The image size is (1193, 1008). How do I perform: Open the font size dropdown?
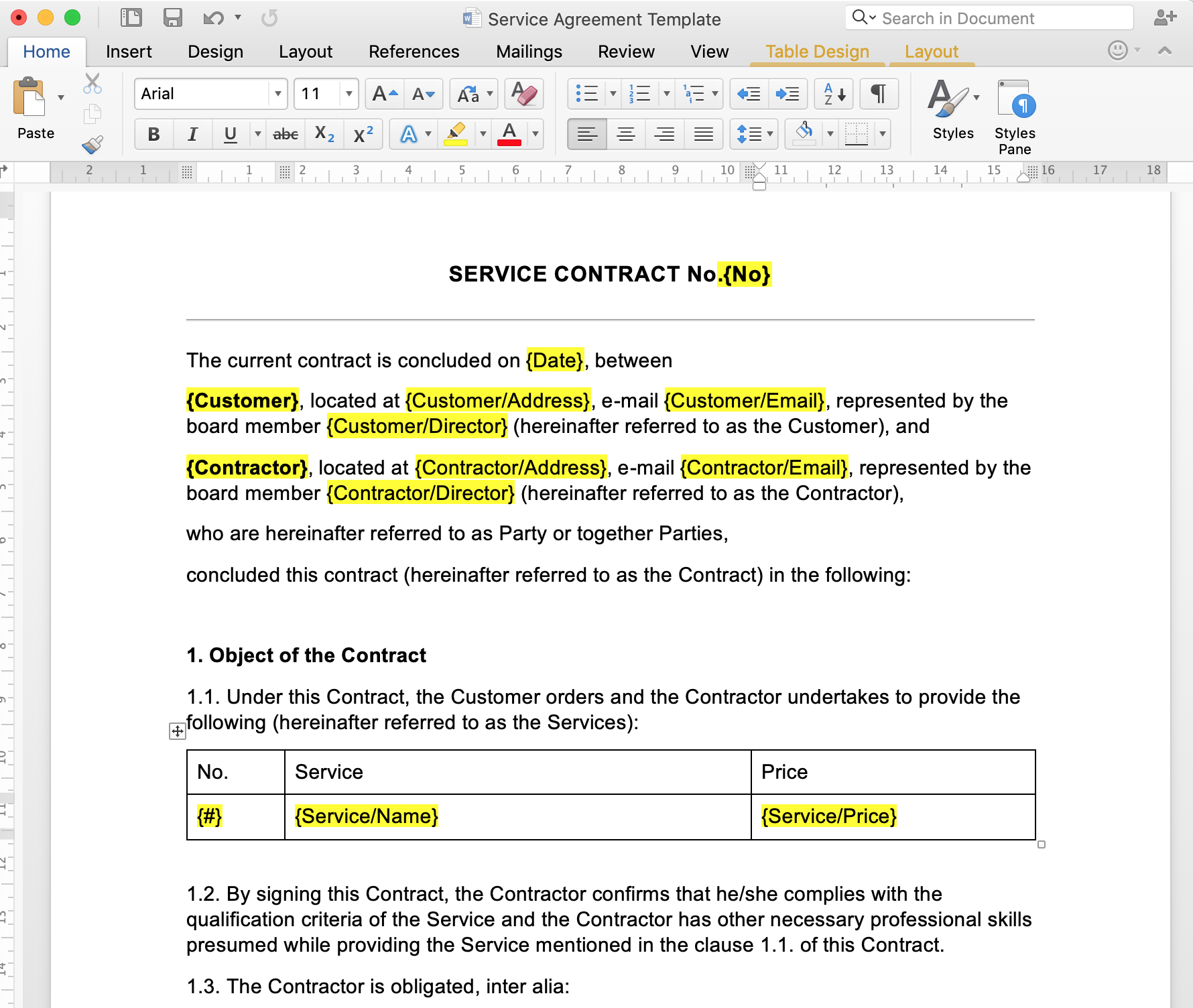click(x=349, y=94)
